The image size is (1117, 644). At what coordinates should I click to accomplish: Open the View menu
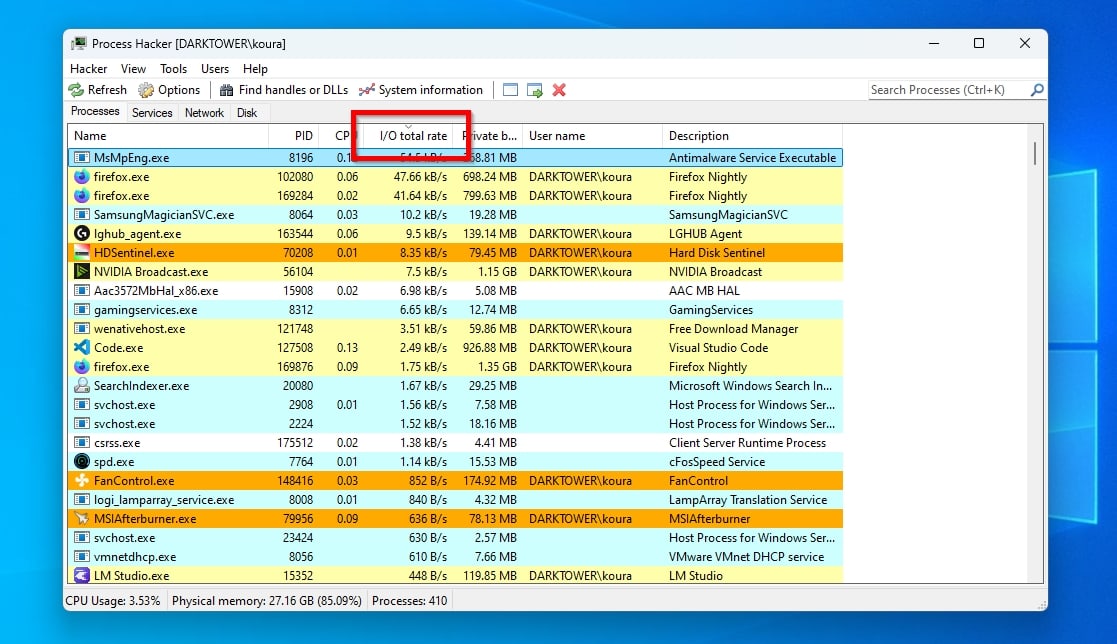tap(134, 69)
